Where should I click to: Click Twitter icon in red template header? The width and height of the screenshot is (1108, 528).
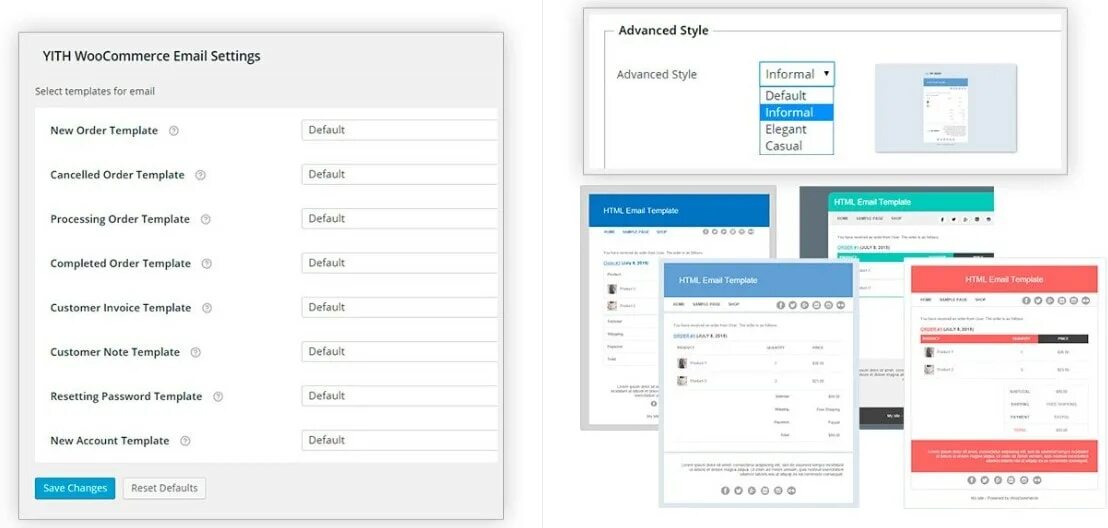coord(1039,300)
